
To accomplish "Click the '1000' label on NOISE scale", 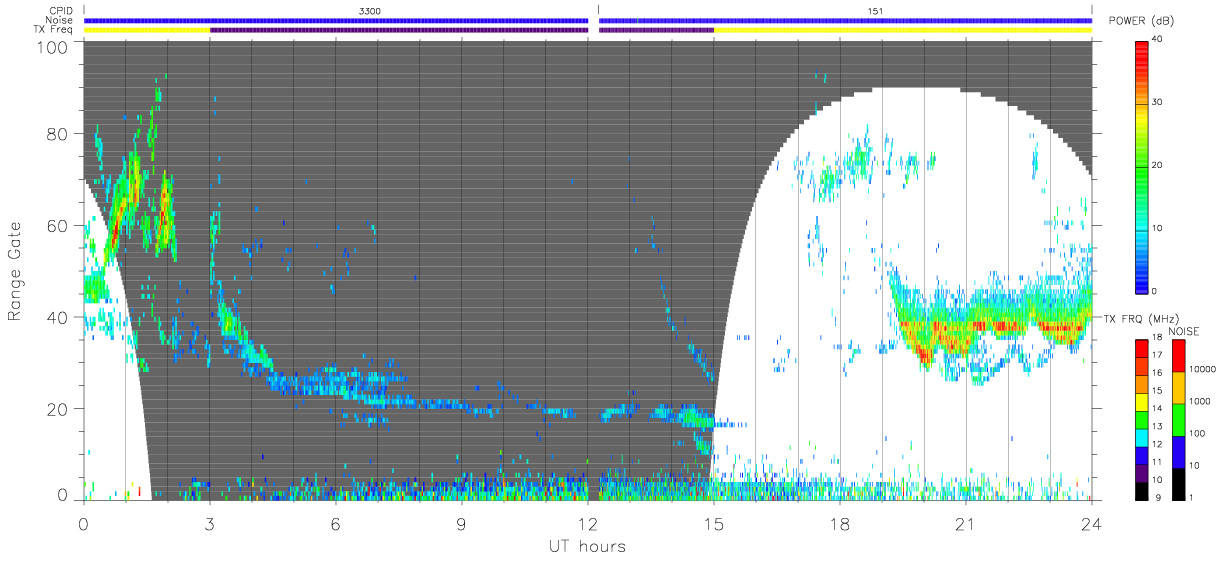I will tap(1202, 402).
